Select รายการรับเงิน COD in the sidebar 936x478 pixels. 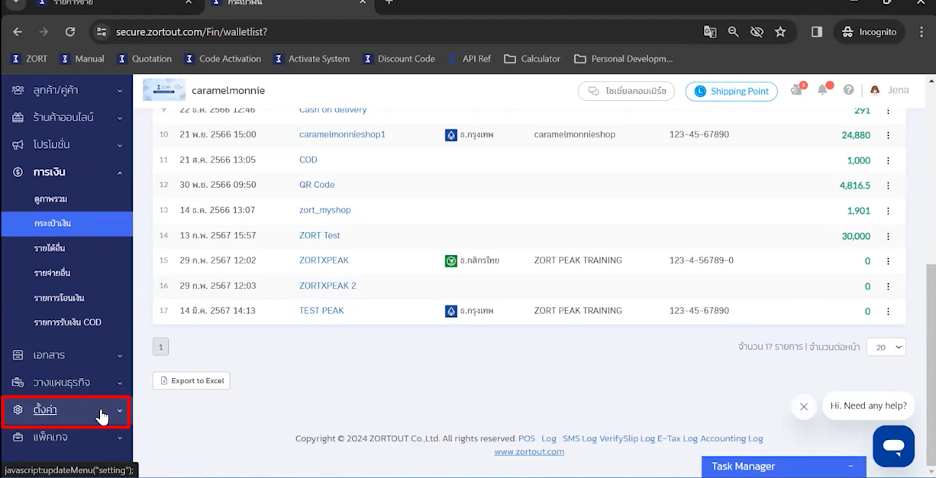[67, 322]
